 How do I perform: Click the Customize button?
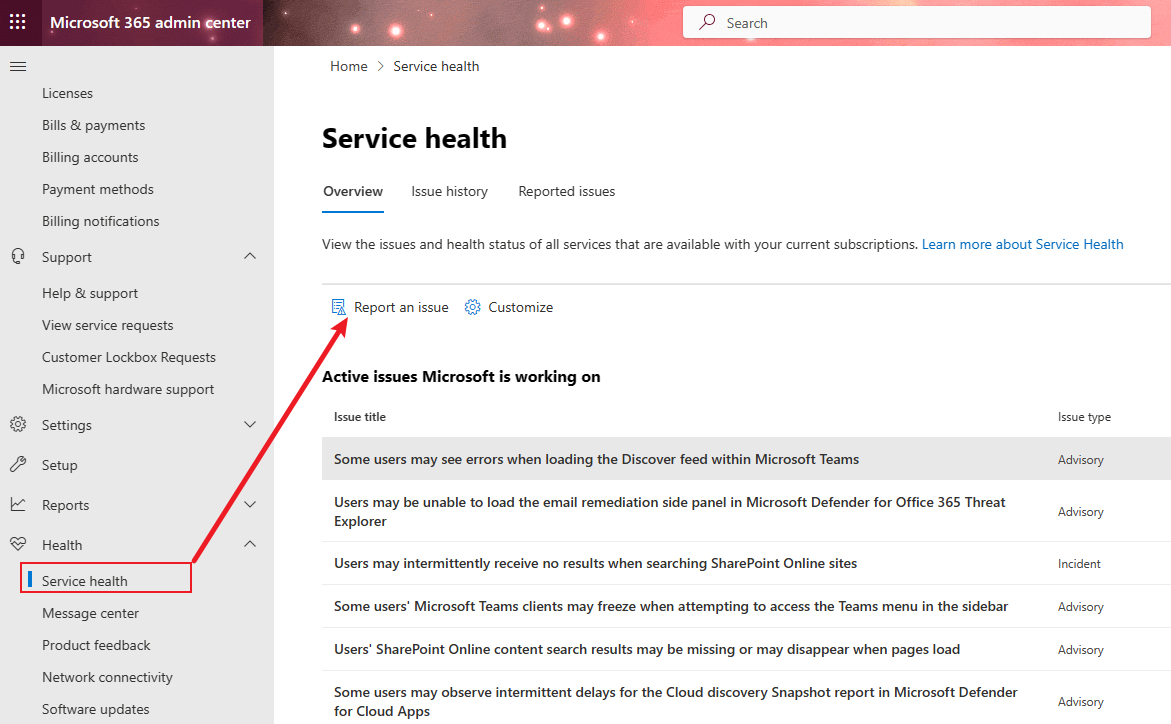509,307
